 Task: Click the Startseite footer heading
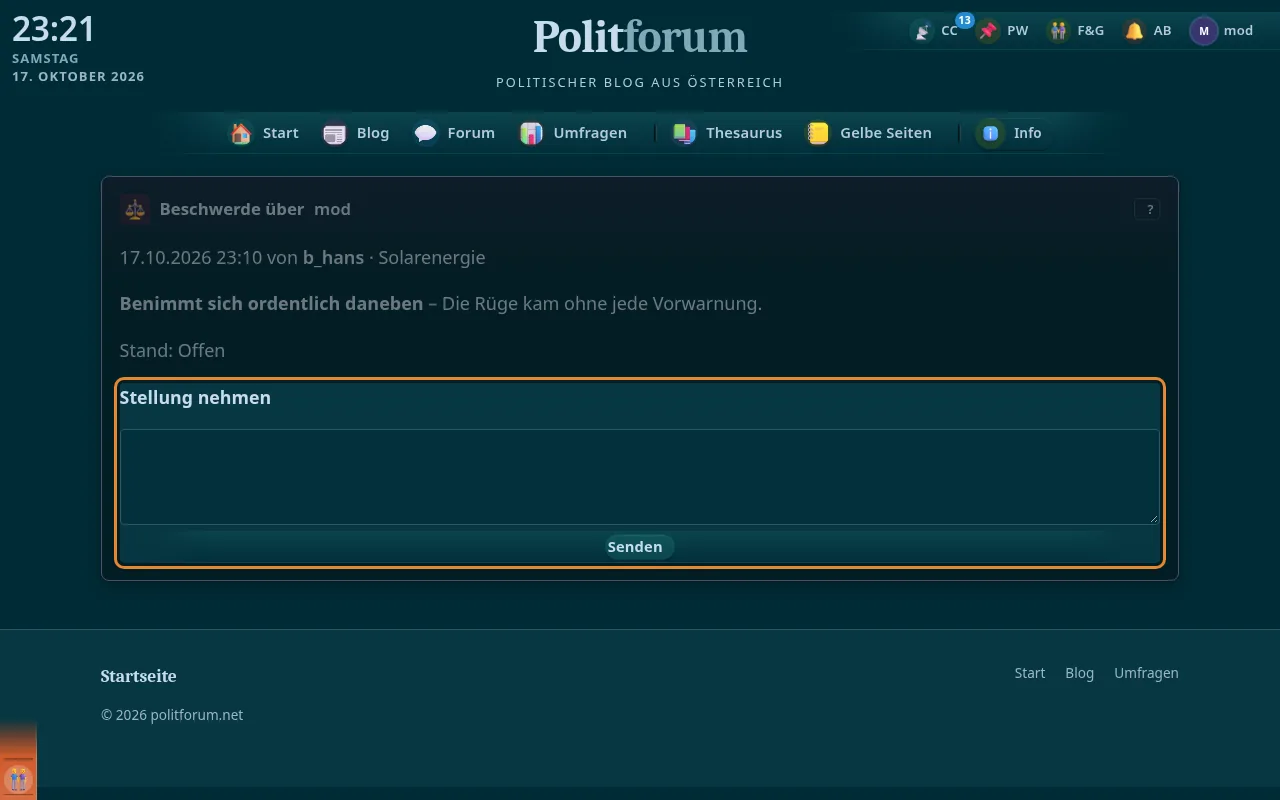pos(139,676)
